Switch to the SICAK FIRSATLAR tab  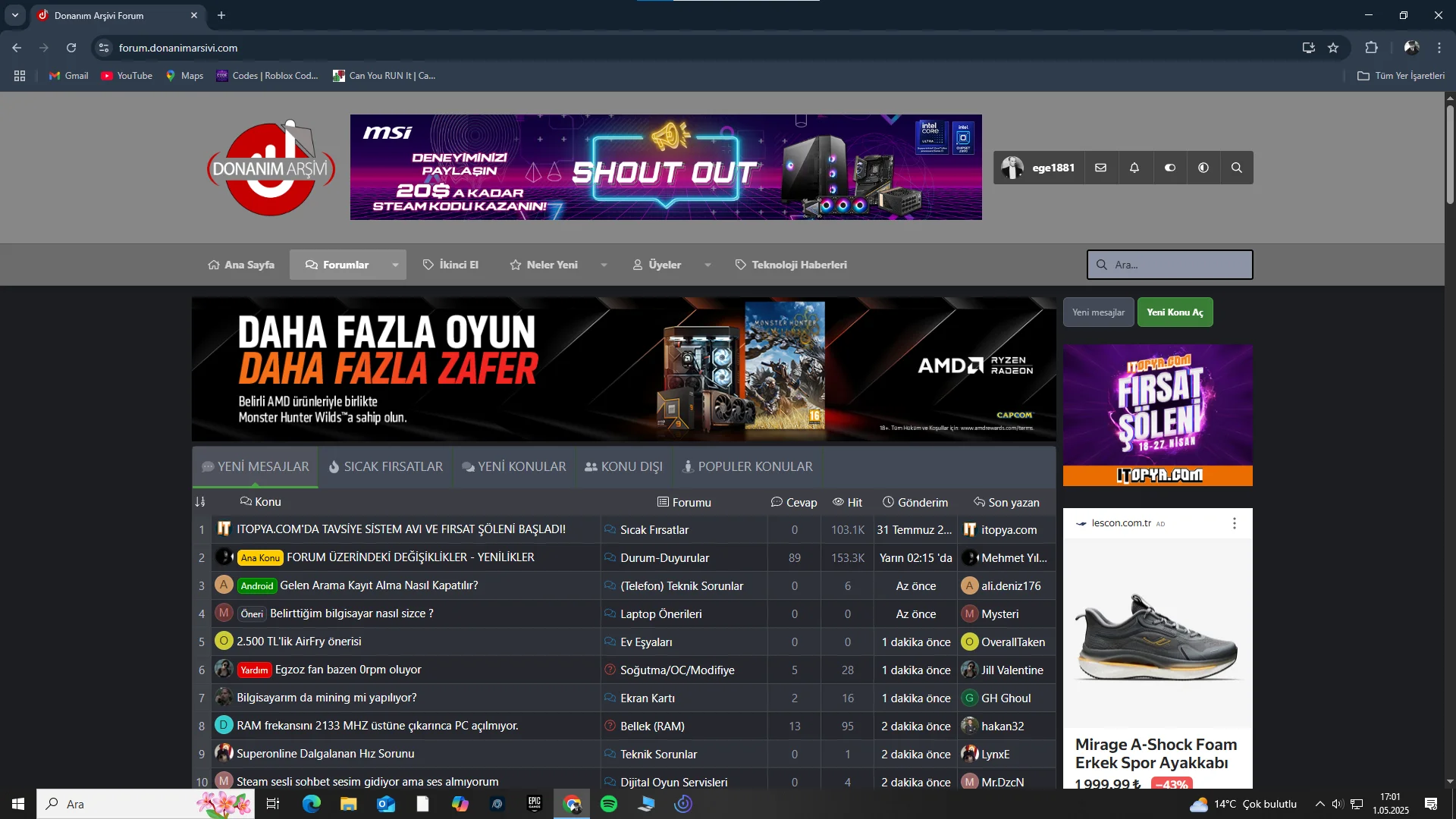[385, 466]
